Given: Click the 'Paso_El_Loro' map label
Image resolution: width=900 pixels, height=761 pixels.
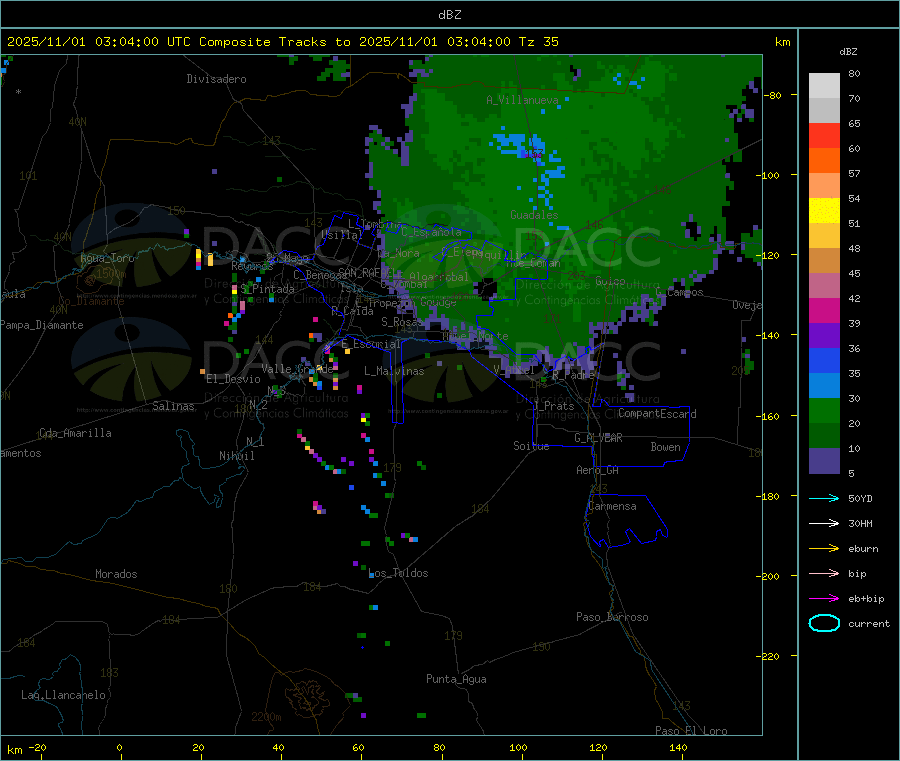Looking at the screenshot, I should click(691, 731).
